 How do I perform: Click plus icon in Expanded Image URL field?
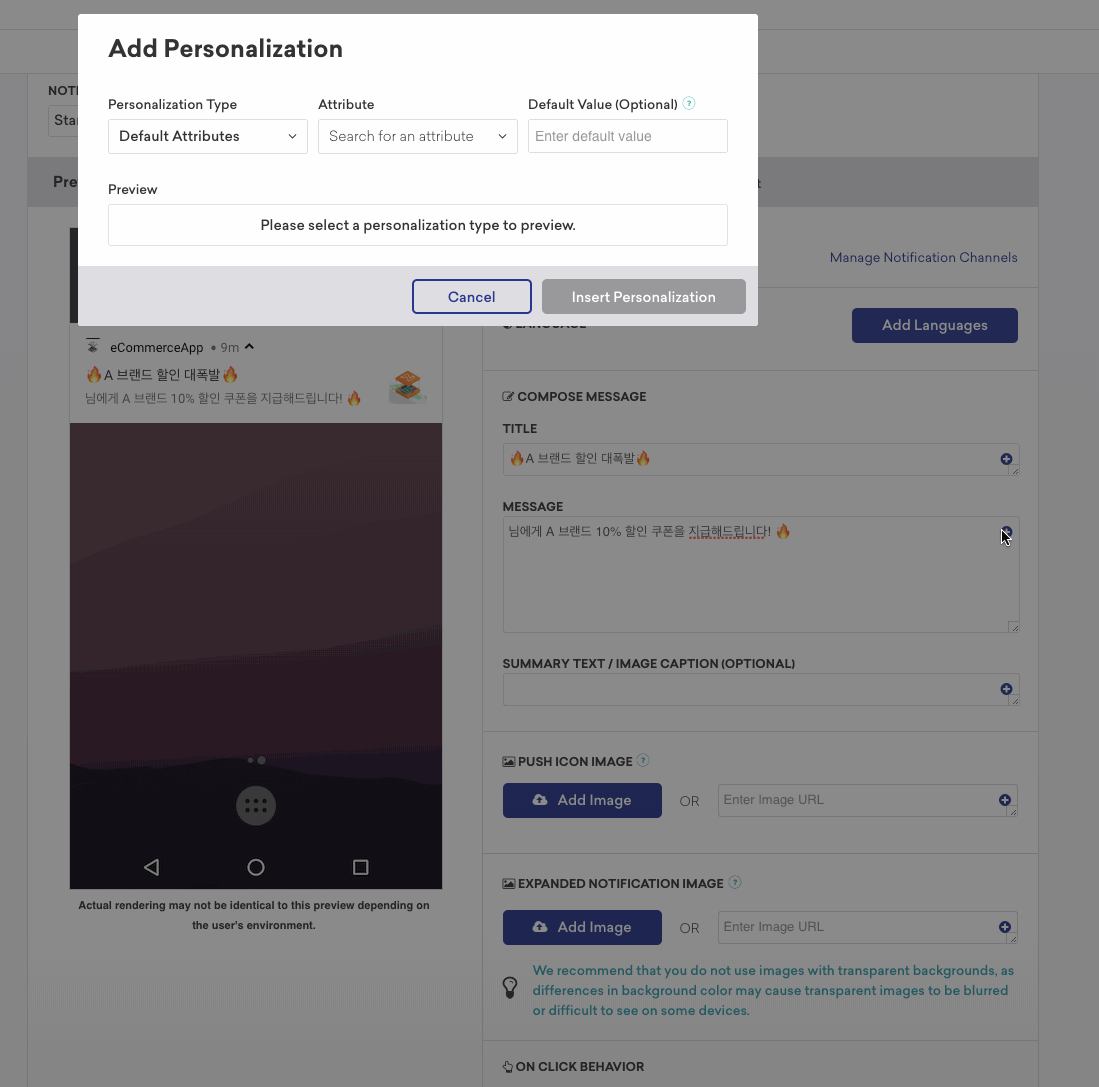click(x=1004, y=927)
